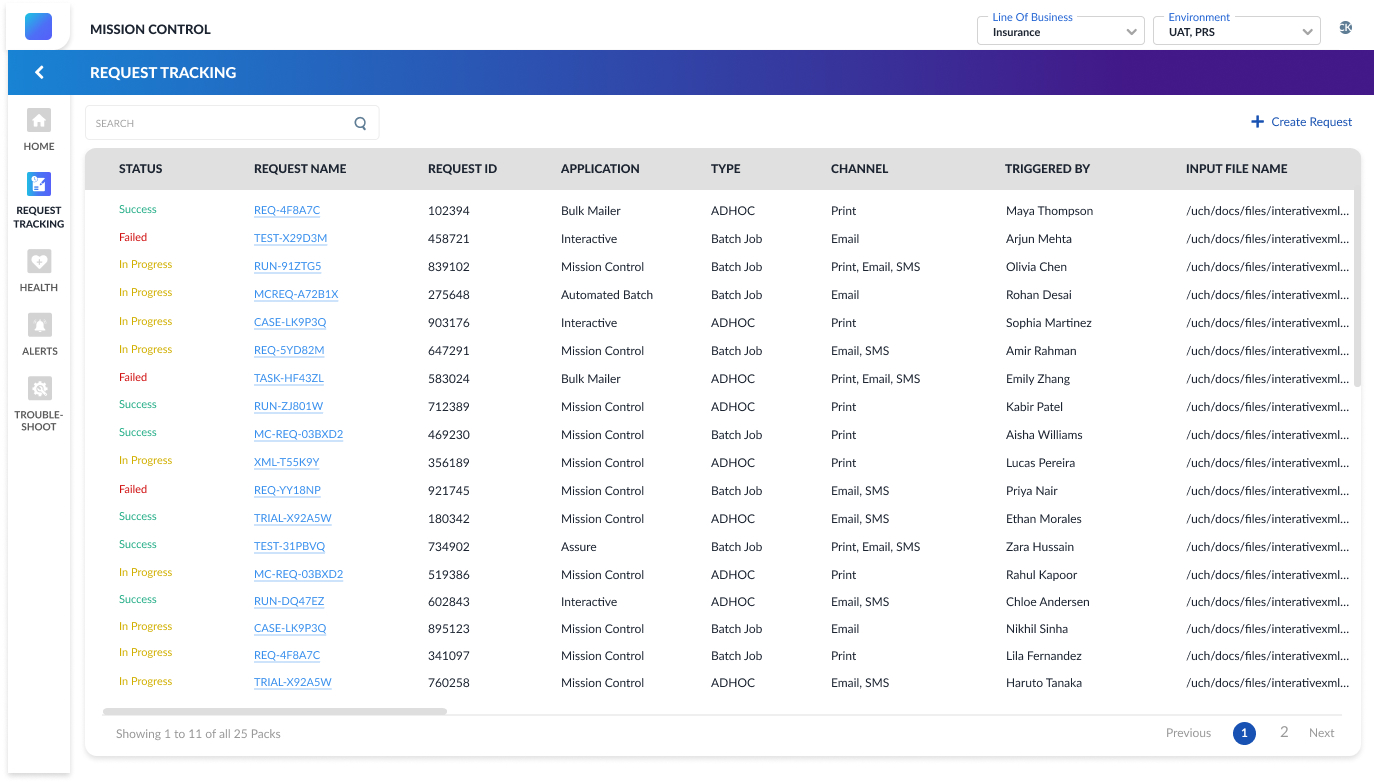Click the back chevron arrow icon
The image size is (1374, 782).
click(x=39, y=72)
